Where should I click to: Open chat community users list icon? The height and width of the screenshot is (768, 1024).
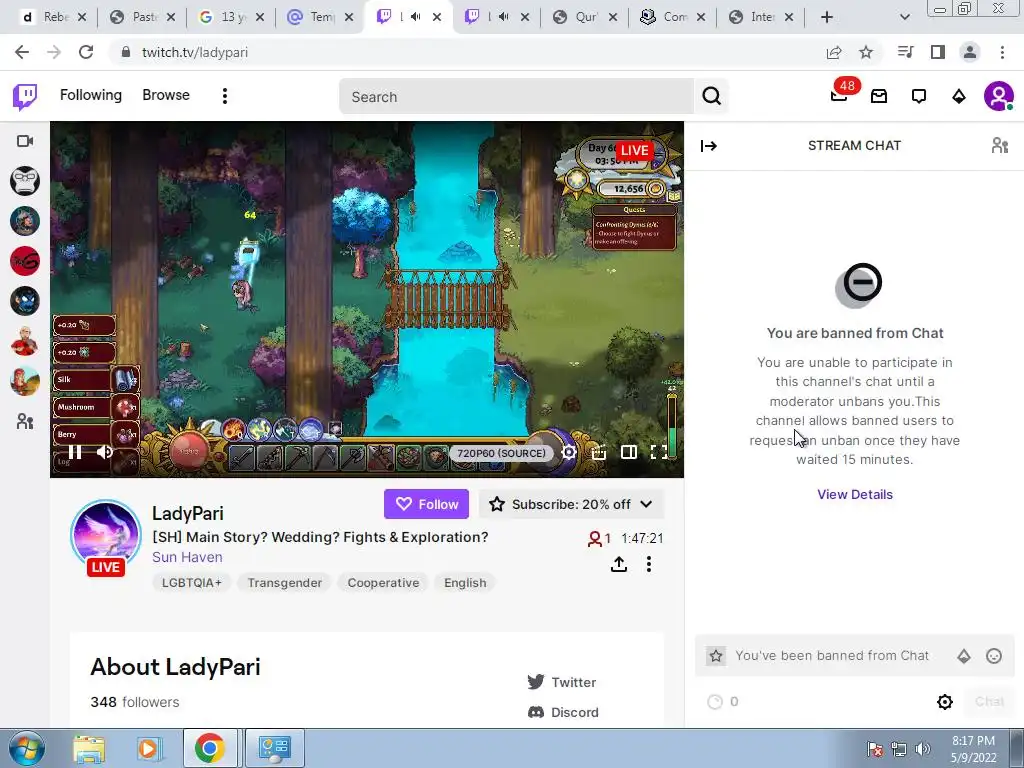(999, 145)
